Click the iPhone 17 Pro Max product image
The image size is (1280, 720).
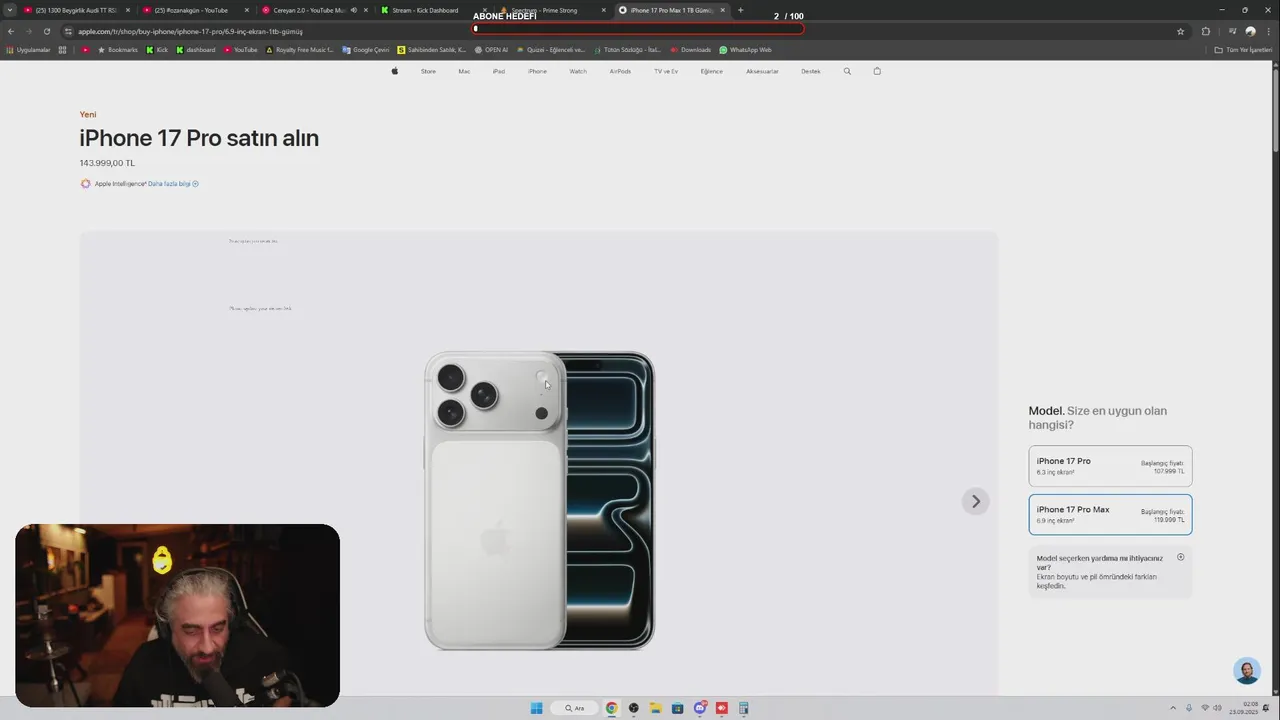coord(540,500)
